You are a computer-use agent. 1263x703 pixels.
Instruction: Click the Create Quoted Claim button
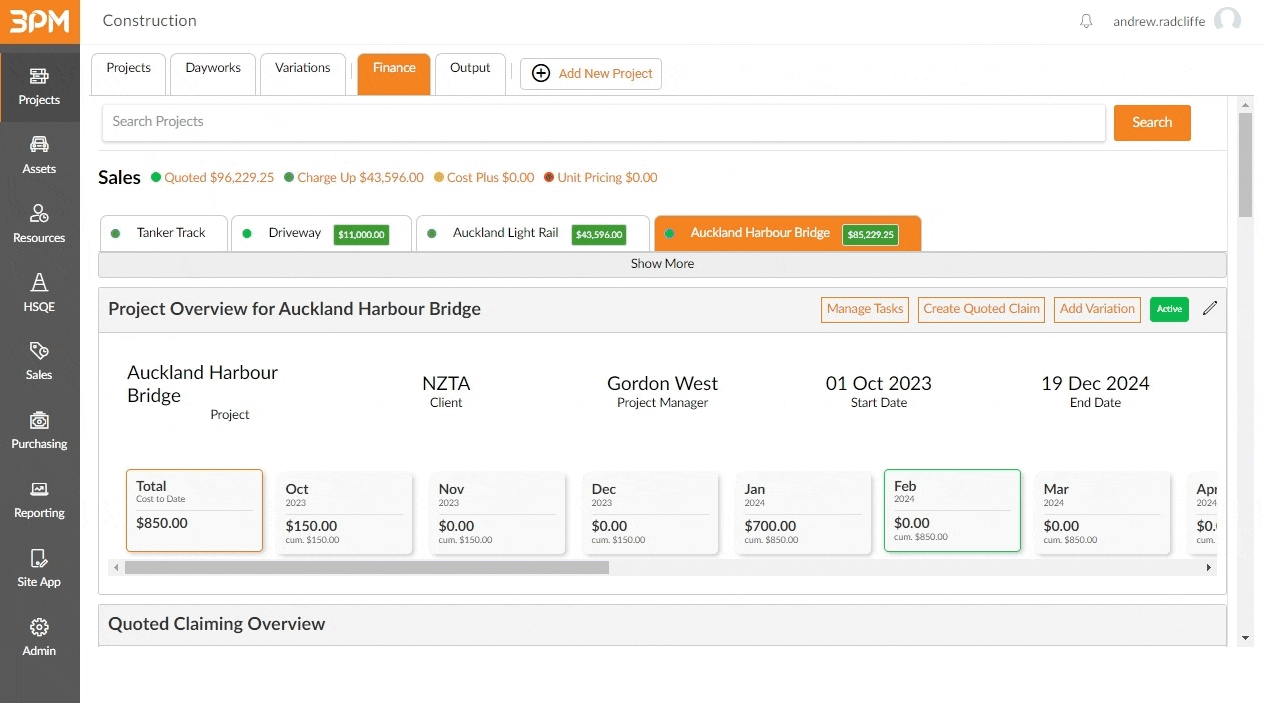[x=981, y=309]
